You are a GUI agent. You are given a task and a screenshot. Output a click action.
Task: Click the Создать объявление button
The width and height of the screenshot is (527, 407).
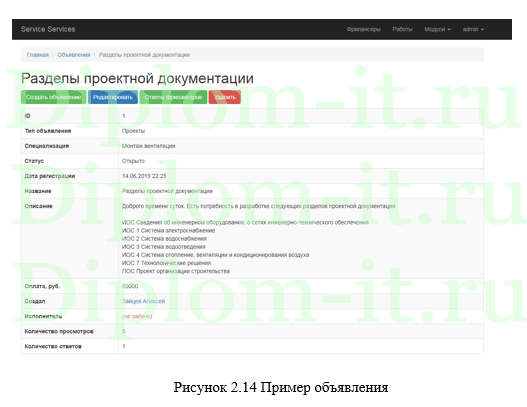53,97
